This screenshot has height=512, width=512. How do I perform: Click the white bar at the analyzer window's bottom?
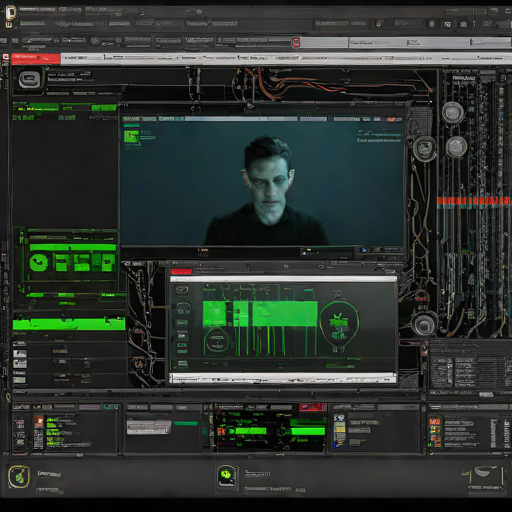point(283,378)
